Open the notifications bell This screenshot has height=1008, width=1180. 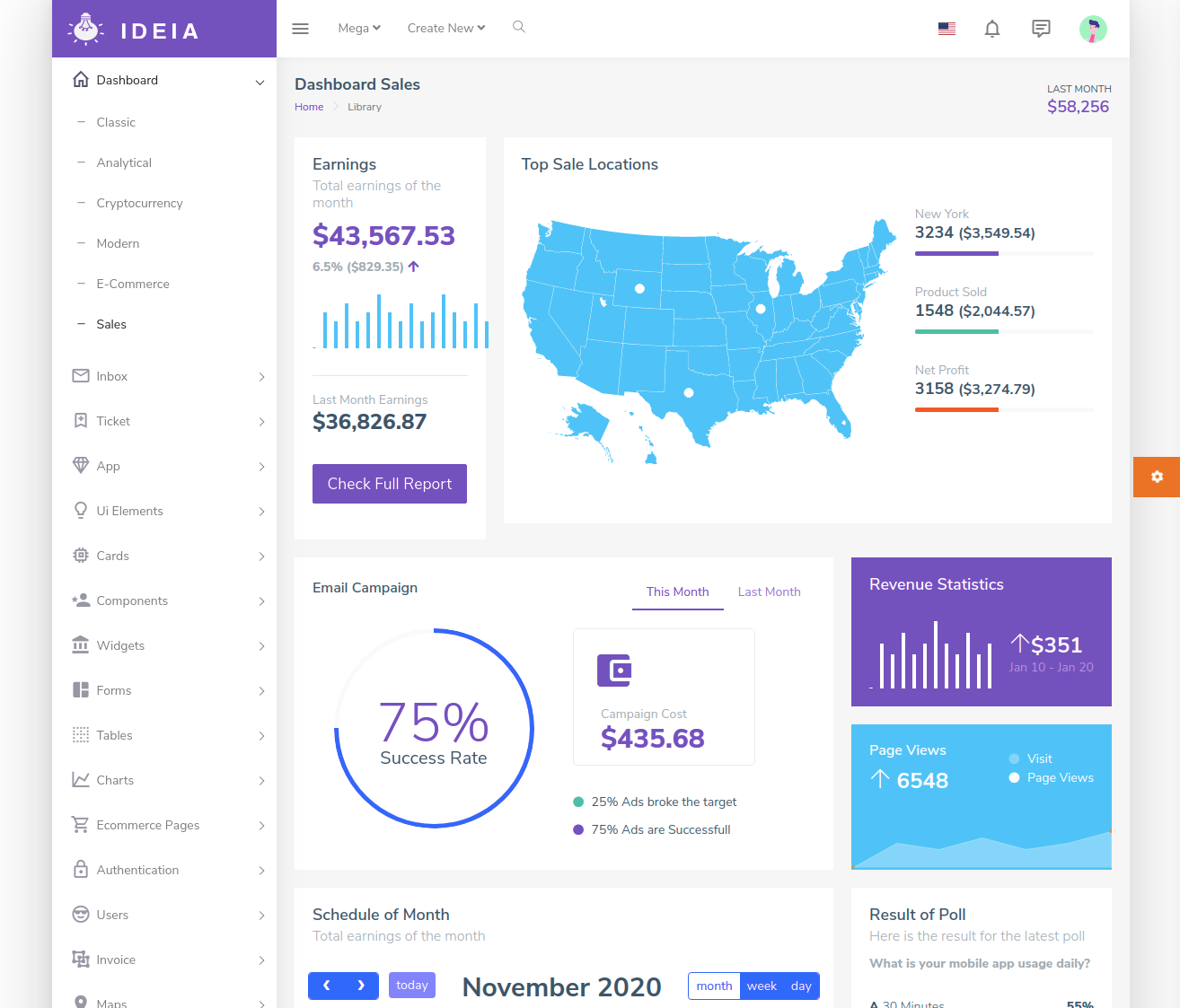tap(991, 29)
